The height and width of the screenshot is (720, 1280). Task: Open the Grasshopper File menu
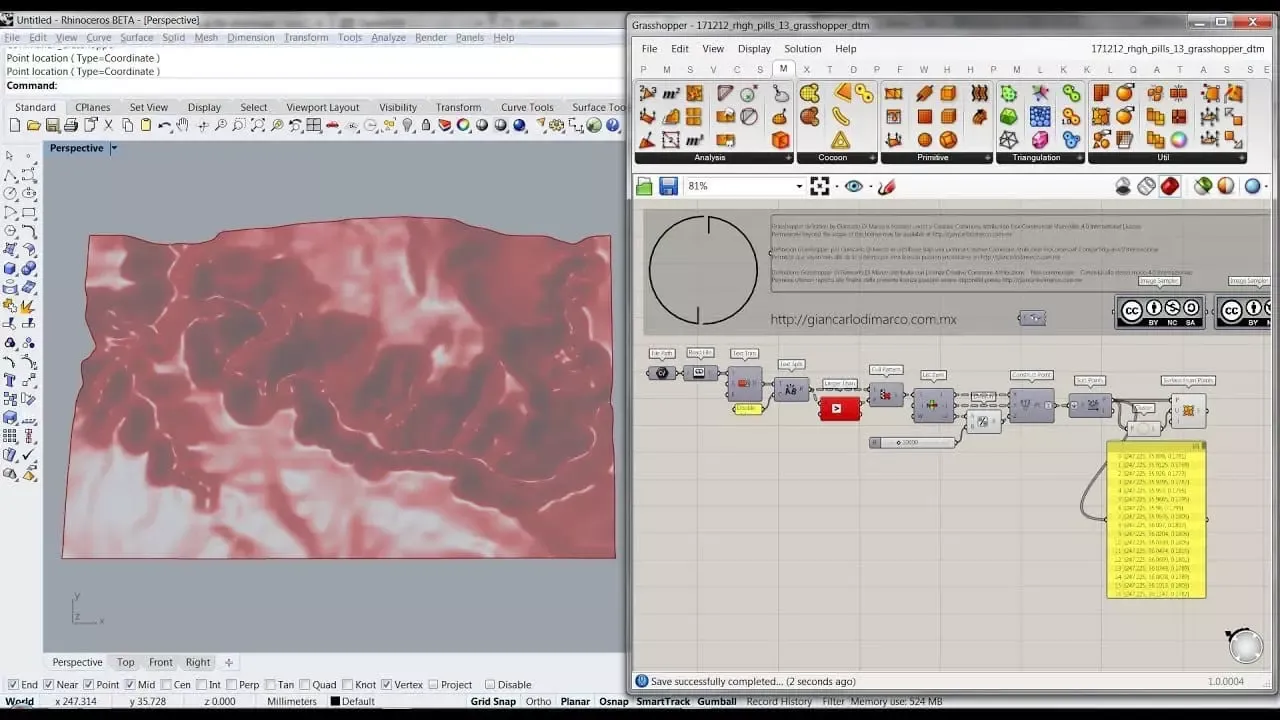pos(649,48)
